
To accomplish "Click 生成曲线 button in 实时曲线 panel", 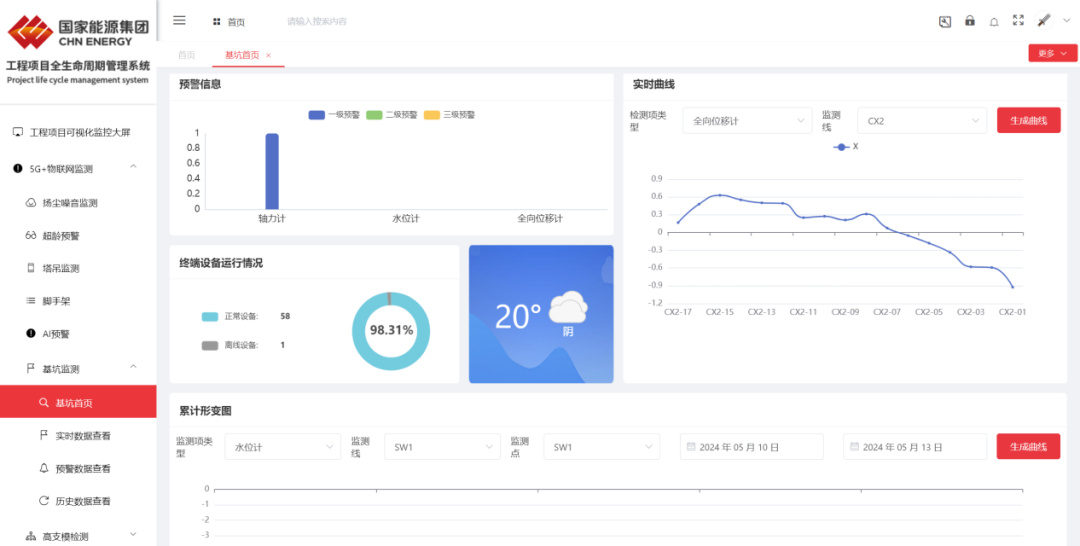I will [x=1028, y=121].
